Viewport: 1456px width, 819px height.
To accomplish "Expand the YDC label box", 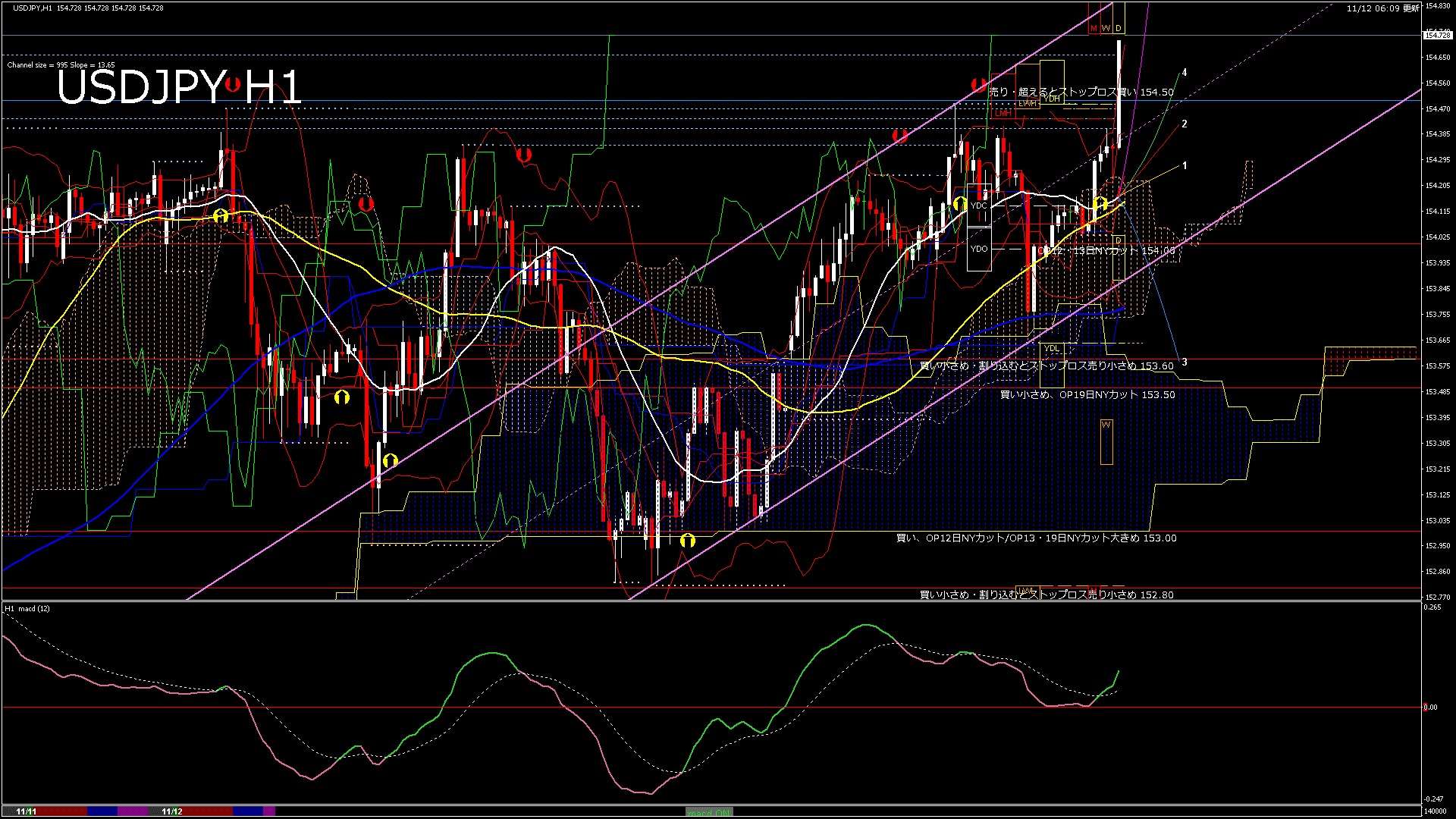I will pos(979,206).
